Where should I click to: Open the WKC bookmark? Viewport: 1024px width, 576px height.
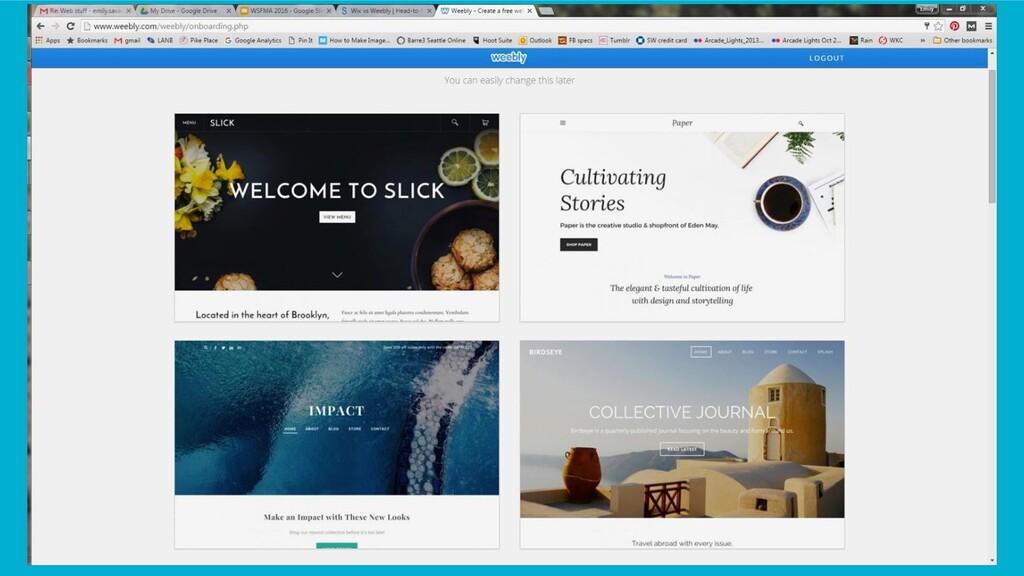891,40
